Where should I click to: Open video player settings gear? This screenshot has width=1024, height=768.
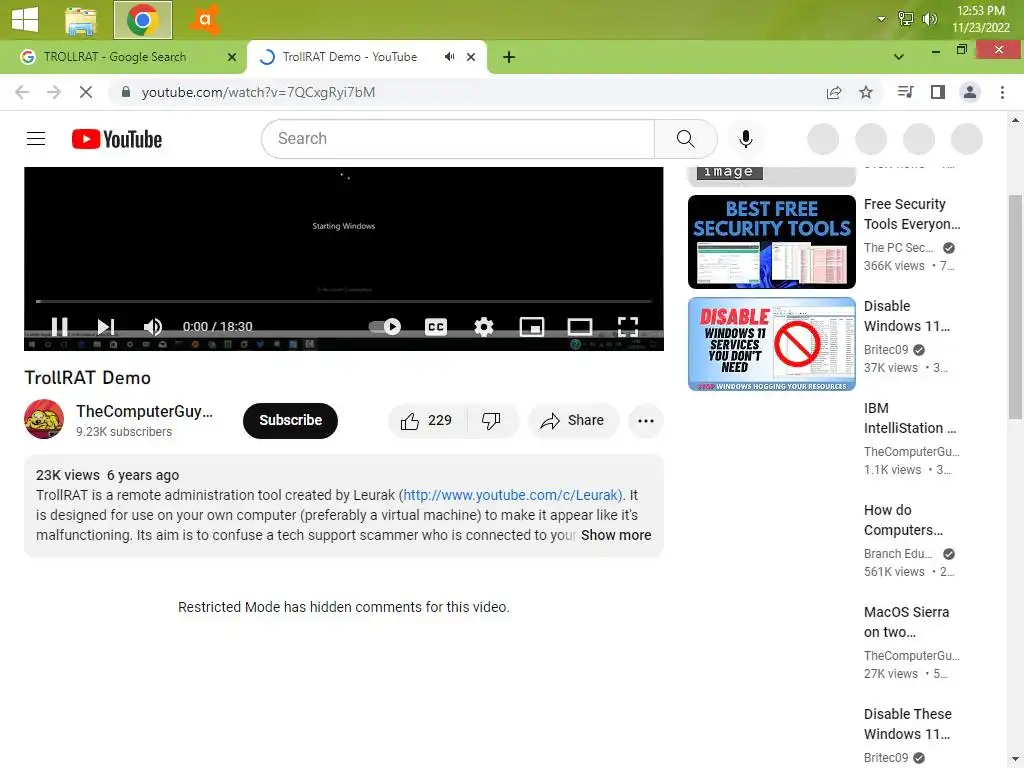point(483,327)
